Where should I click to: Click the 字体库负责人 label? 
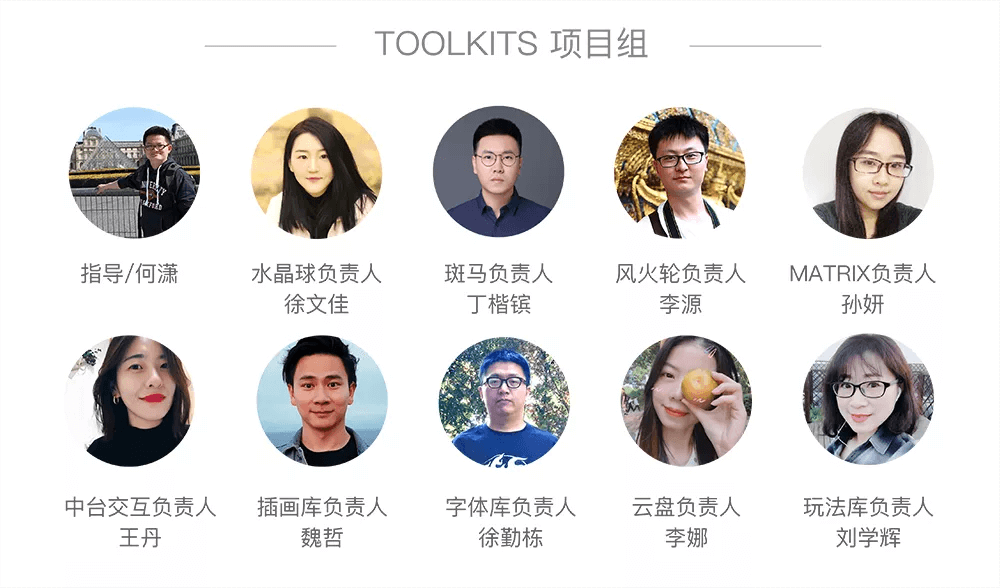[x=510, y=507]
